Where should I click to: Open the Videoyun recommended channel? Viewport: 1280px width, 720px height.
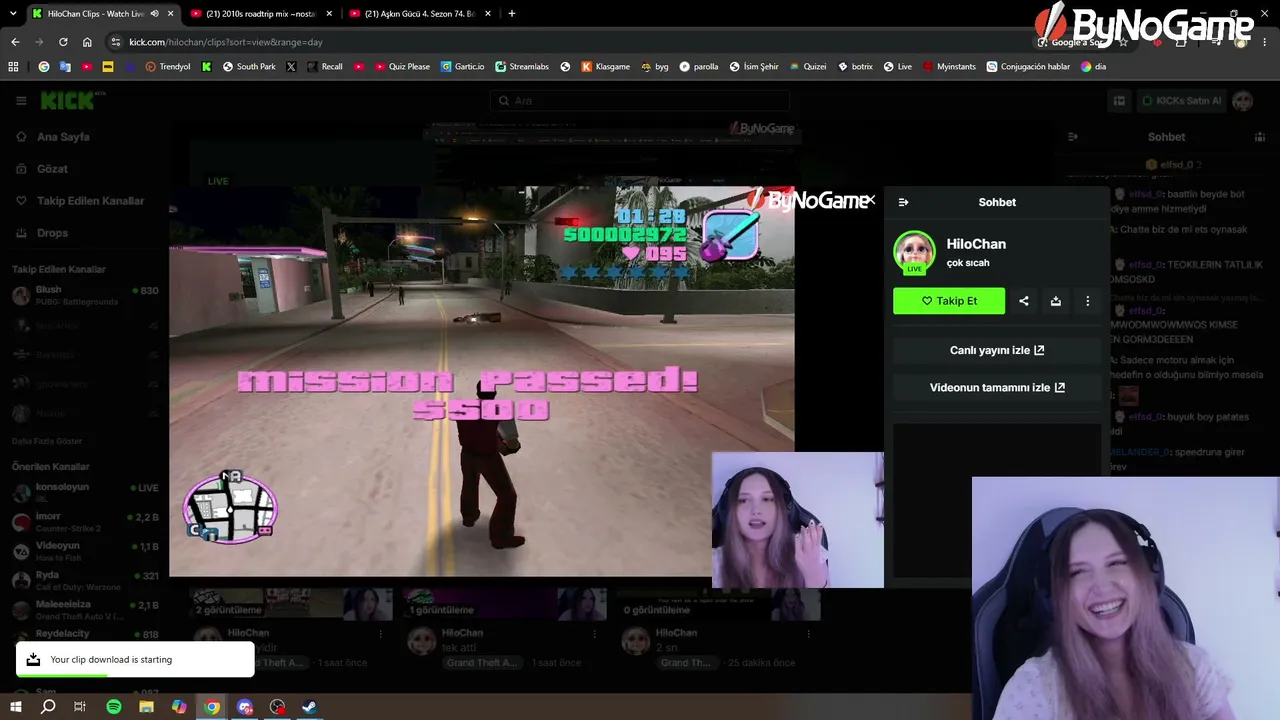(84, 551)
